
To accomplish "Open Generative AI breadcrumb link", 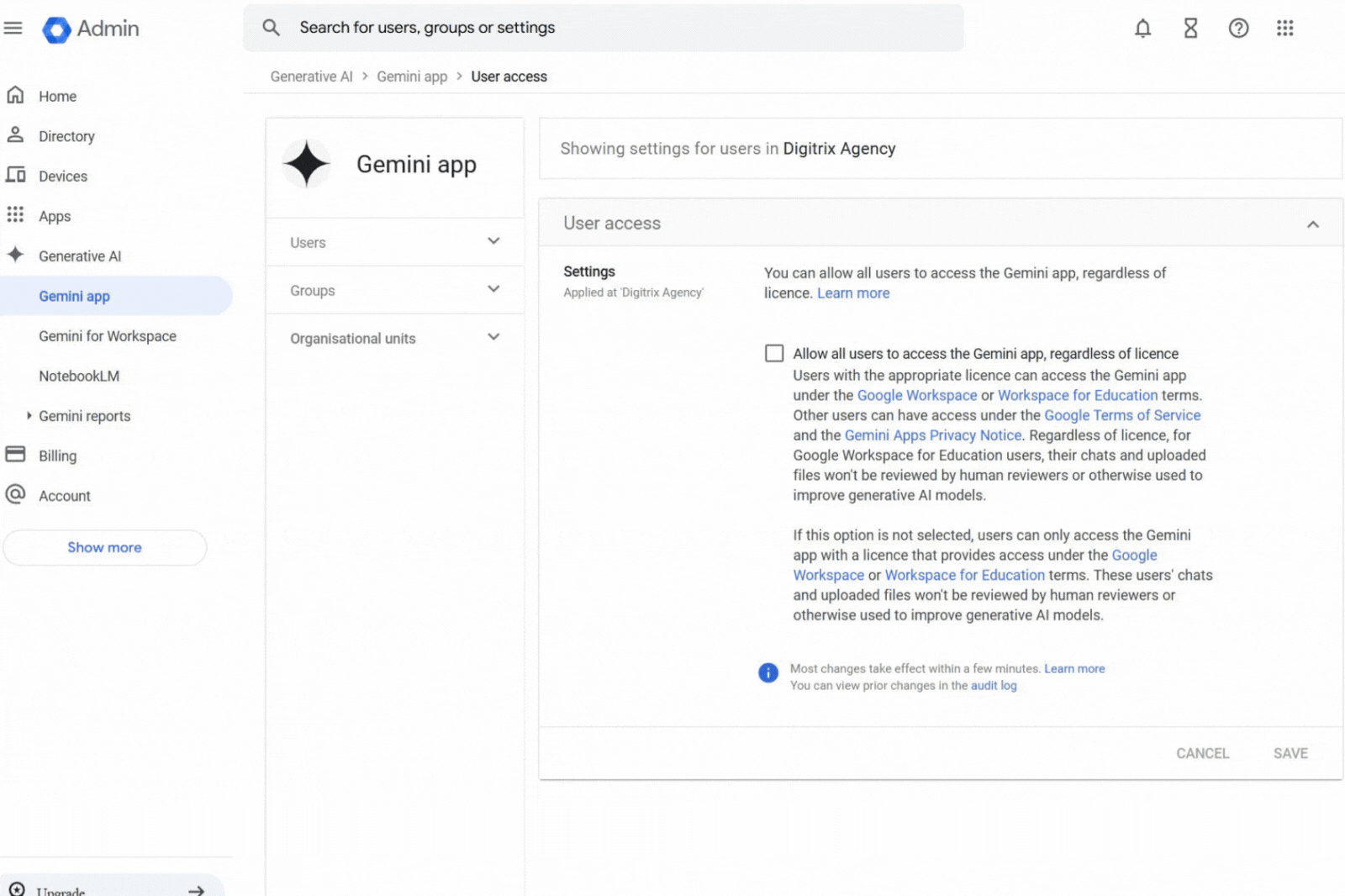I will click(310, 76).
